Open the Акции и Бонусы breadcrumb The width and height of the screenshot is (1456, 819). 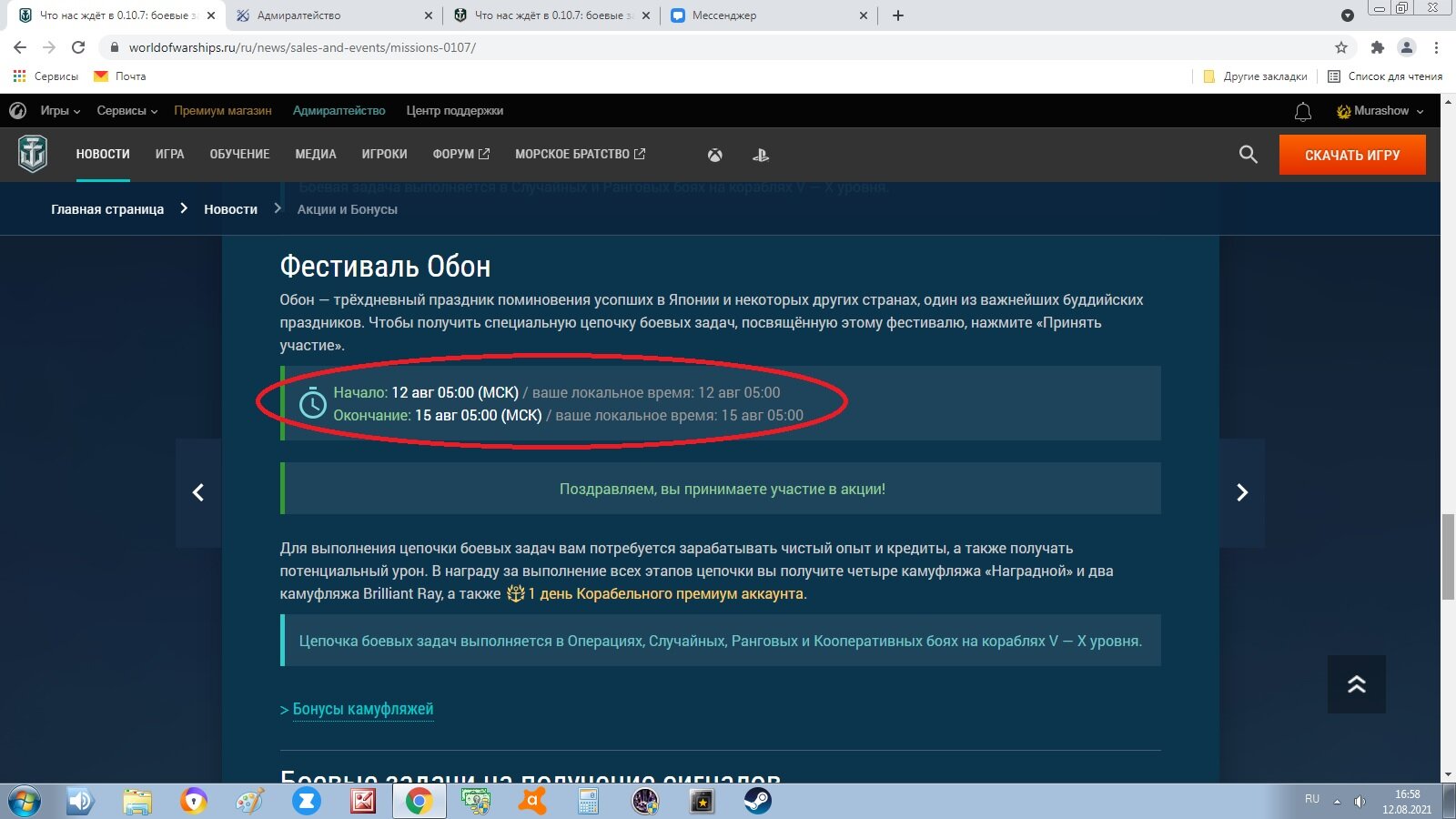click(348, 209)
